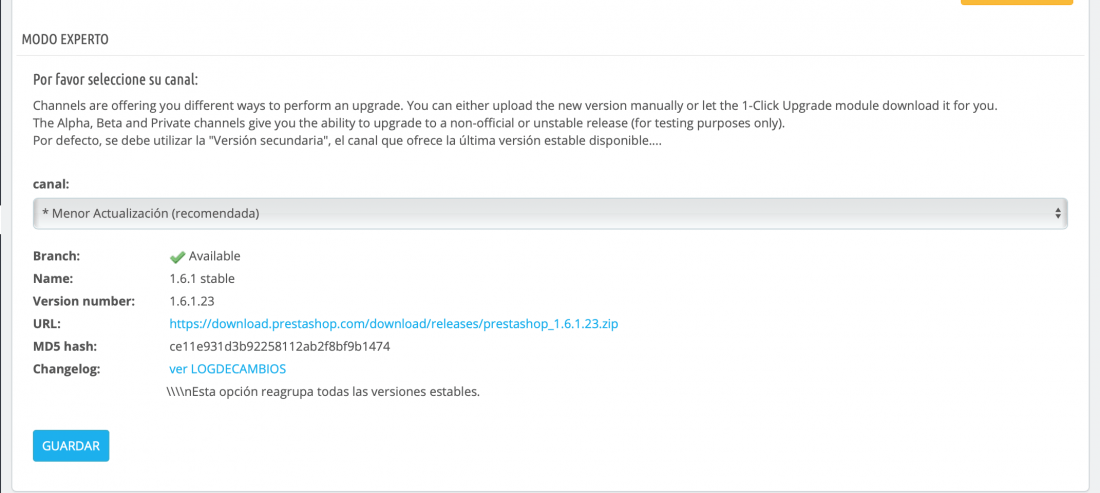Click the blue GUARDAR button
The width and height of the screenshot is (1100, 493).
tap(71, 445)
